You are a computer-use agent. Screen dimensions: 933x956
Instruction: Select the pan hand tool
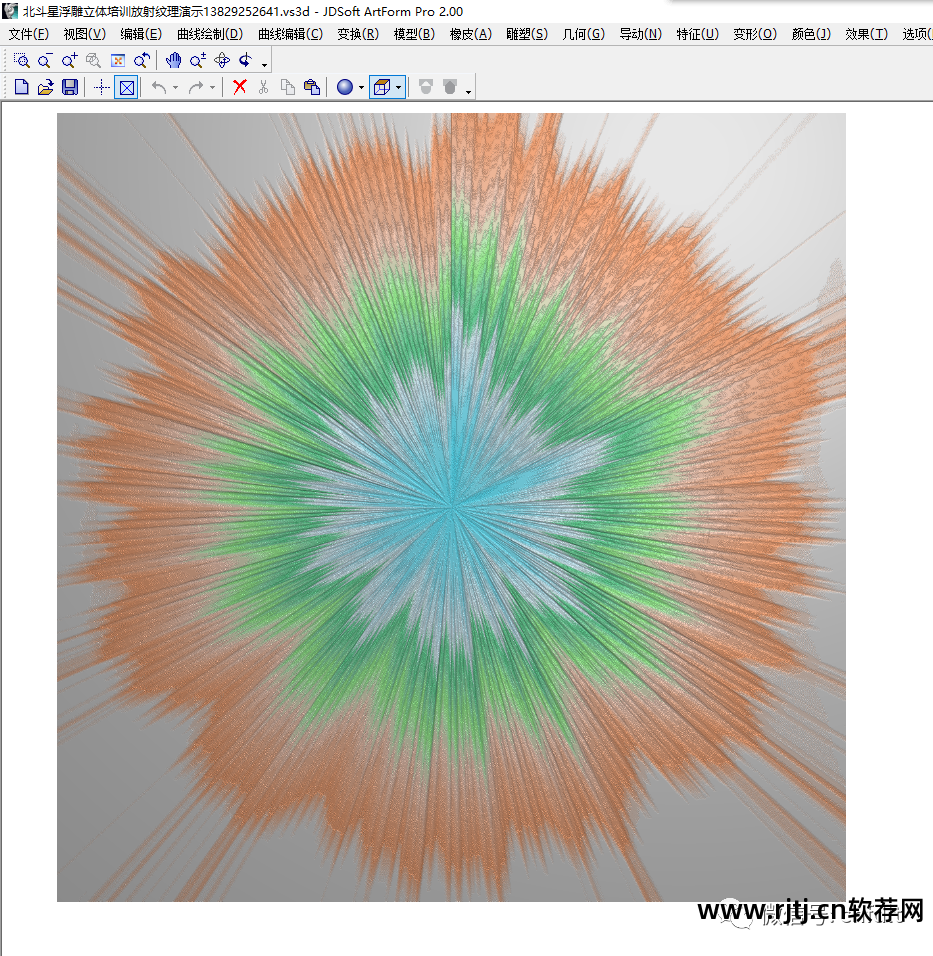pyautogui.click(x=174, y=61)
